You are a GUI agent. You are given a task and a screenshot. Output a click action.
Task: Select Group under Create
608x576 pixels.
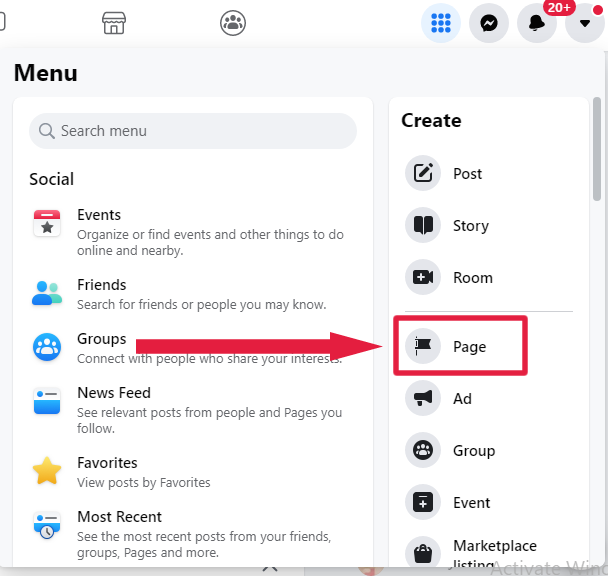pos(474,451)
